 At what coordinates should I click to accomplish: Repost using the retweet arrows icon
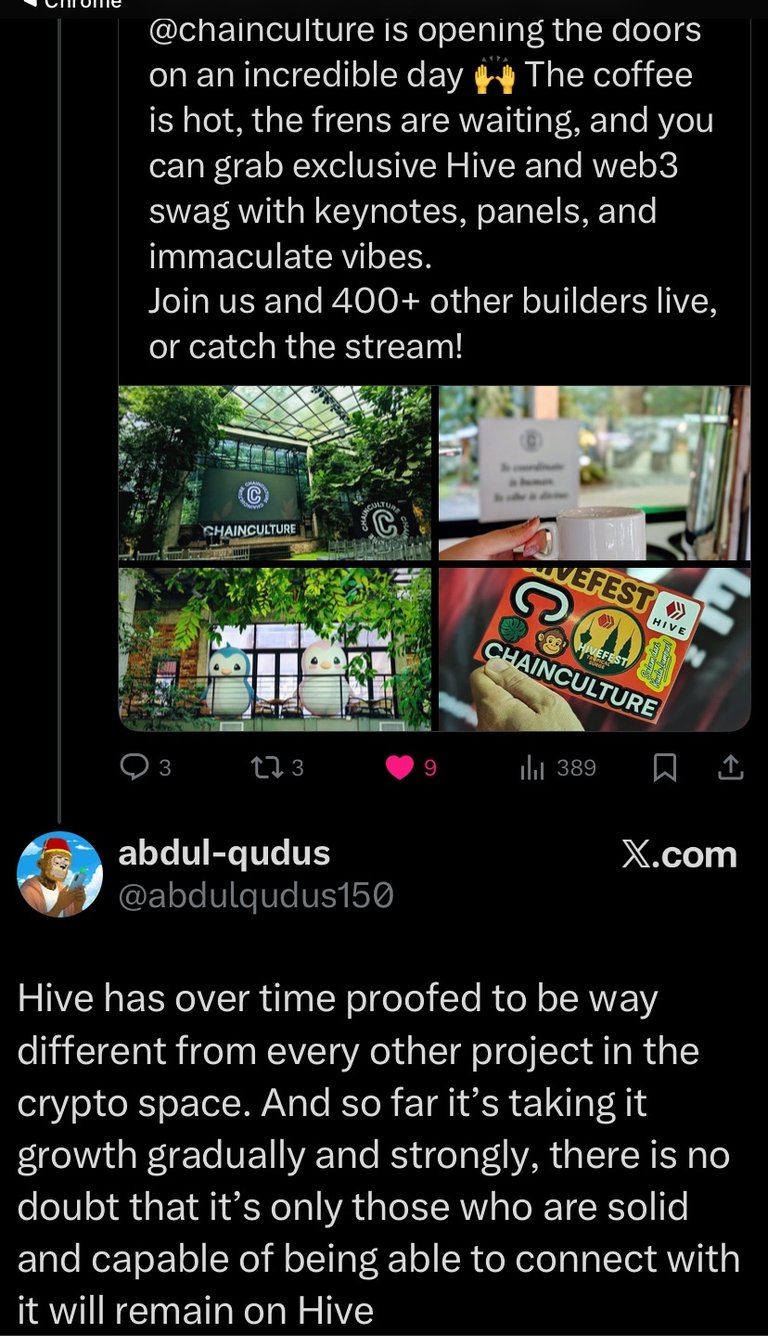pyautogui.click(x=266, y=767)
